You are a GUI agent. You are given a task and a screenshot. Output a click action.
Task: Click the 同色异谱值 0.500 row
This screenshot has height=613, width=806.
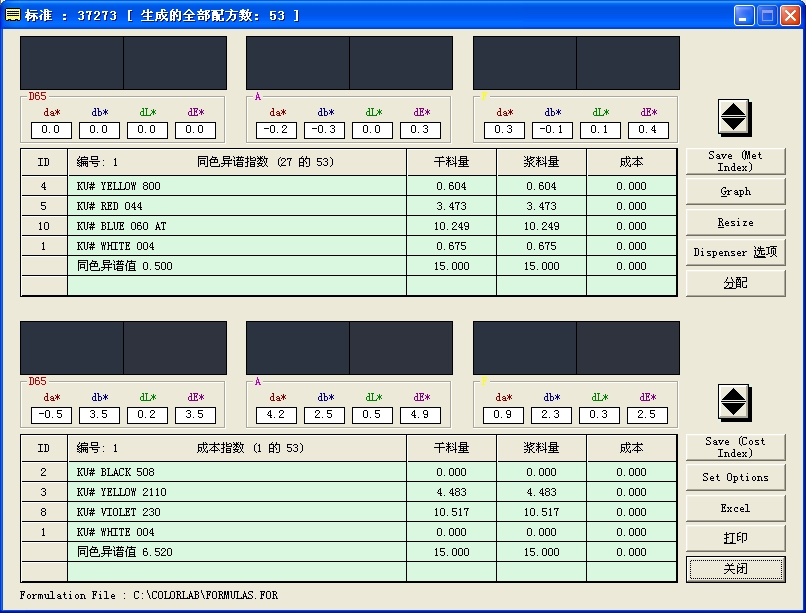(x=349, y=266)
